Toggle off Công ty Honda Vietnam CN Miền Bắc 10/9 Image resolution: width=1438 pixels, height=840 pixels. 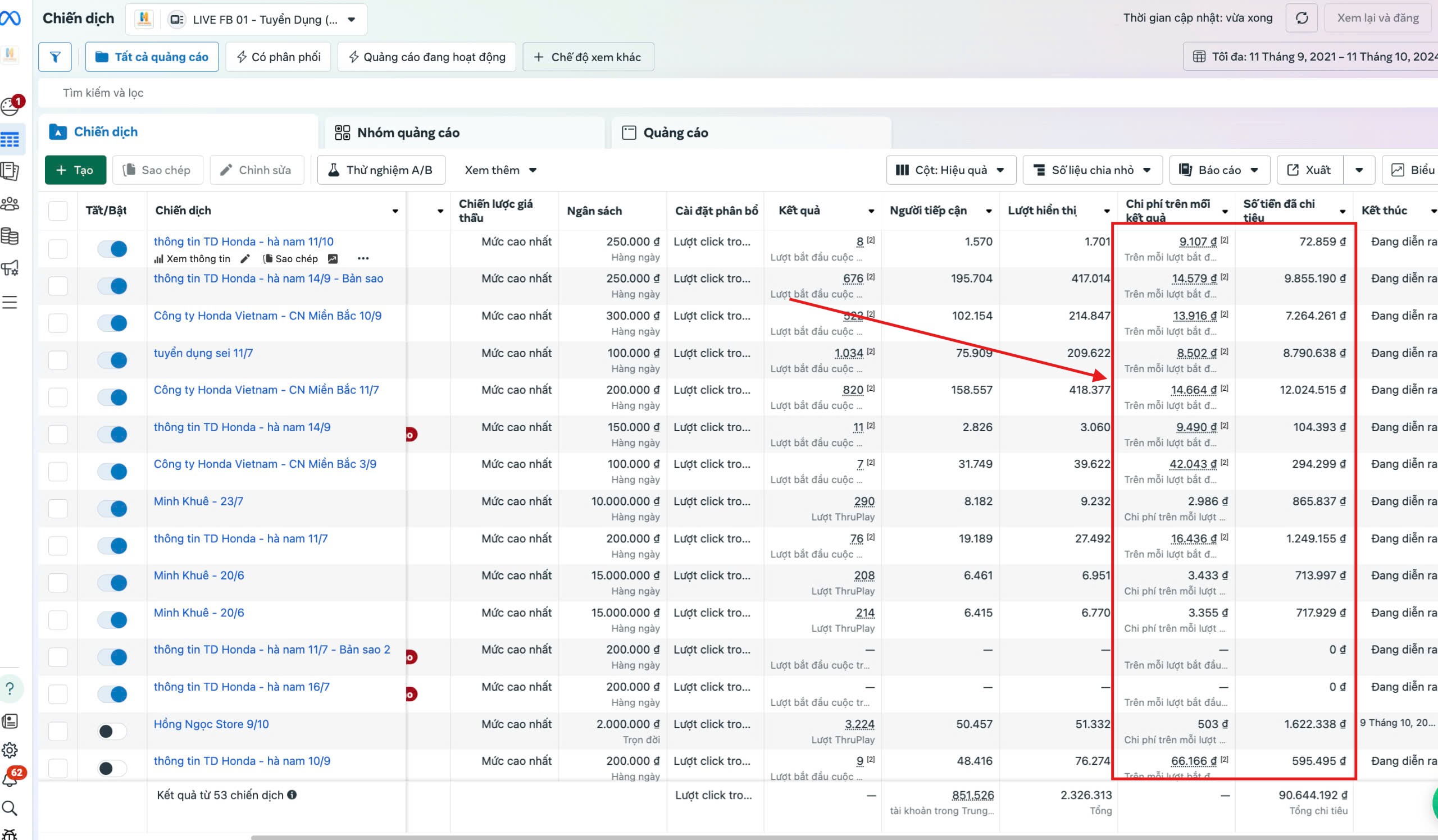click(112, 323)
